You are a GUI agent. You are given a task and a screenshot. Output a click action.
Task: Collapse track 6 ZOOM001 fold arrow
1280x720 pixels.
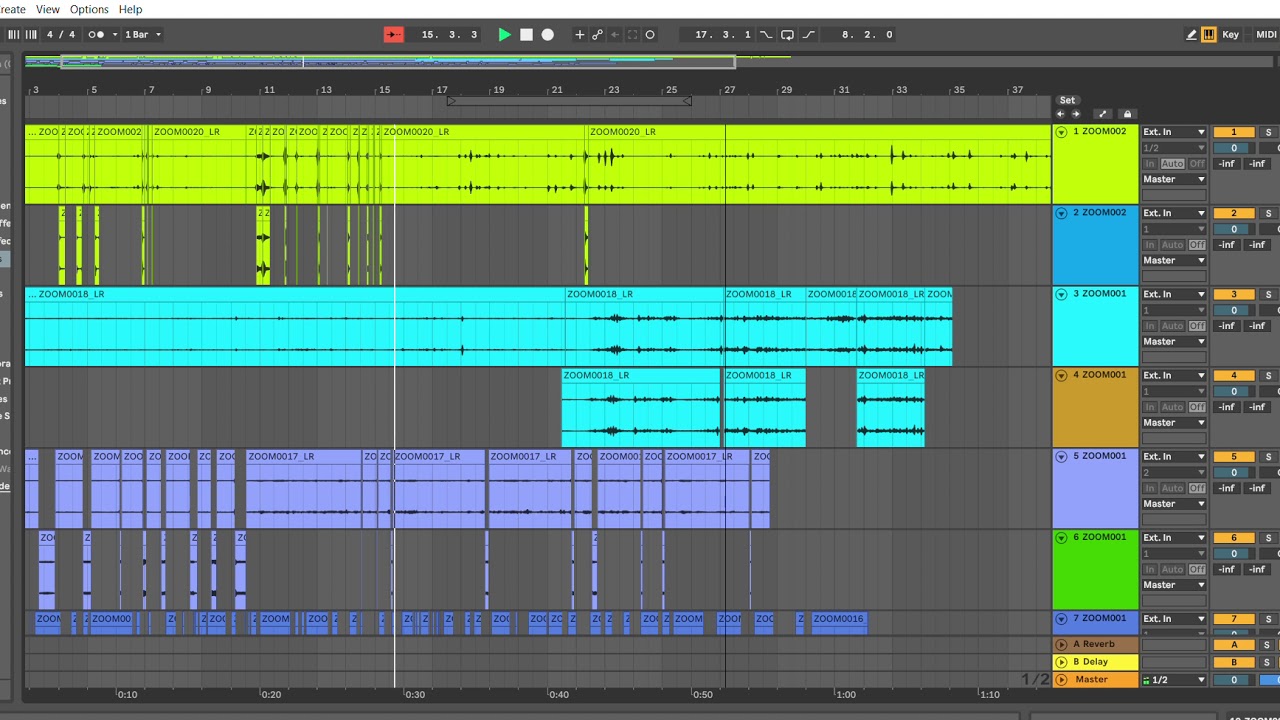pyautogui.click(x=1062, y=537)
